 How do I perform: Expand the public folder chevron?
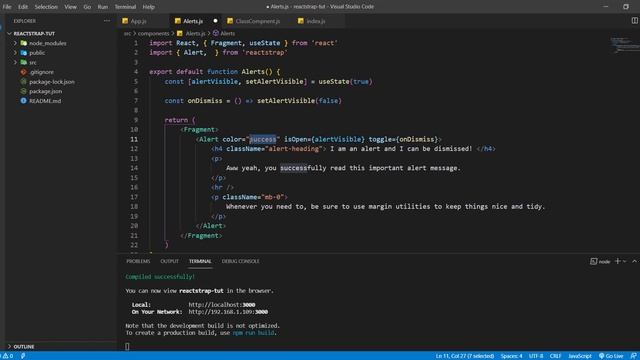[x=16, y=53]
